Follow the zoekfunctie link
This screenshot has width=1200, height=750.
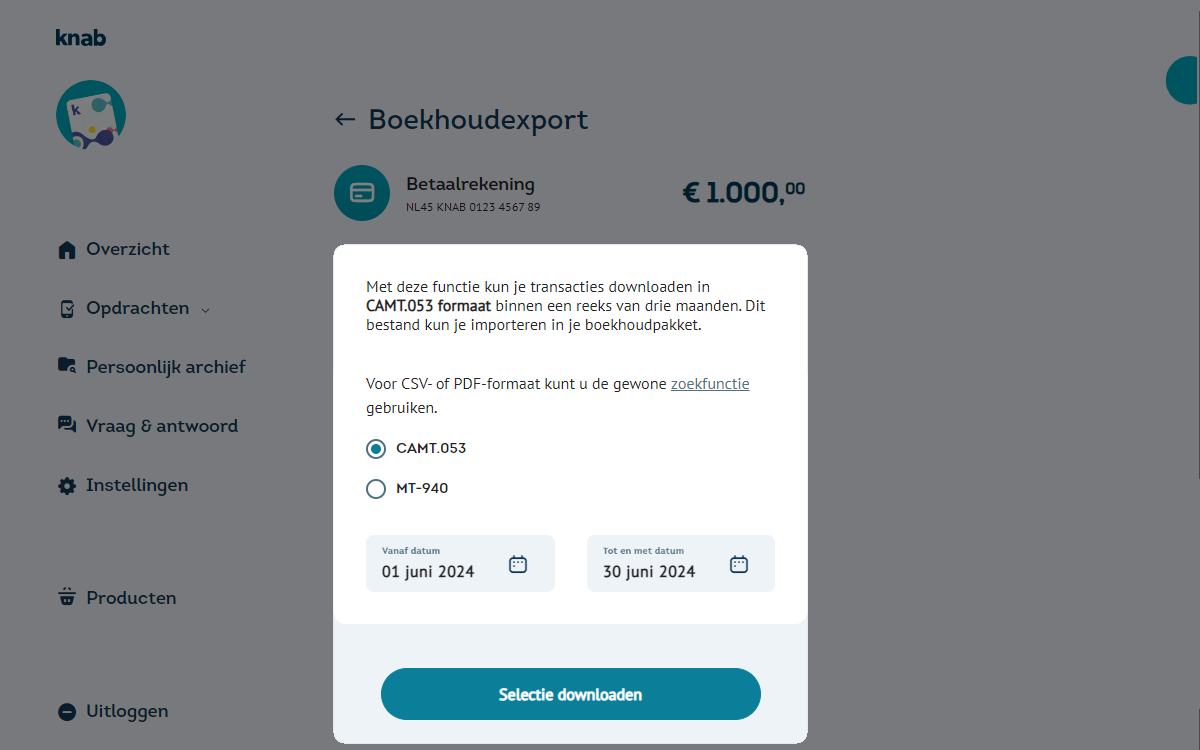(710, 384)
